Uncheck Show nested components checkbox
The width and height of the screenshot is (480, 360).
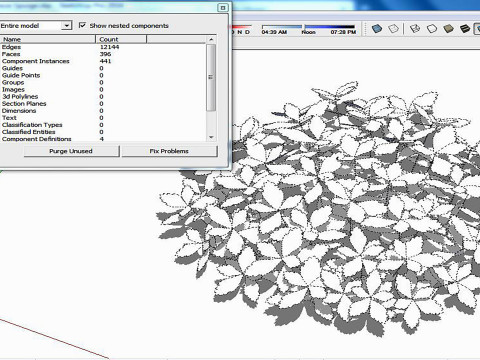coord(82,25)
